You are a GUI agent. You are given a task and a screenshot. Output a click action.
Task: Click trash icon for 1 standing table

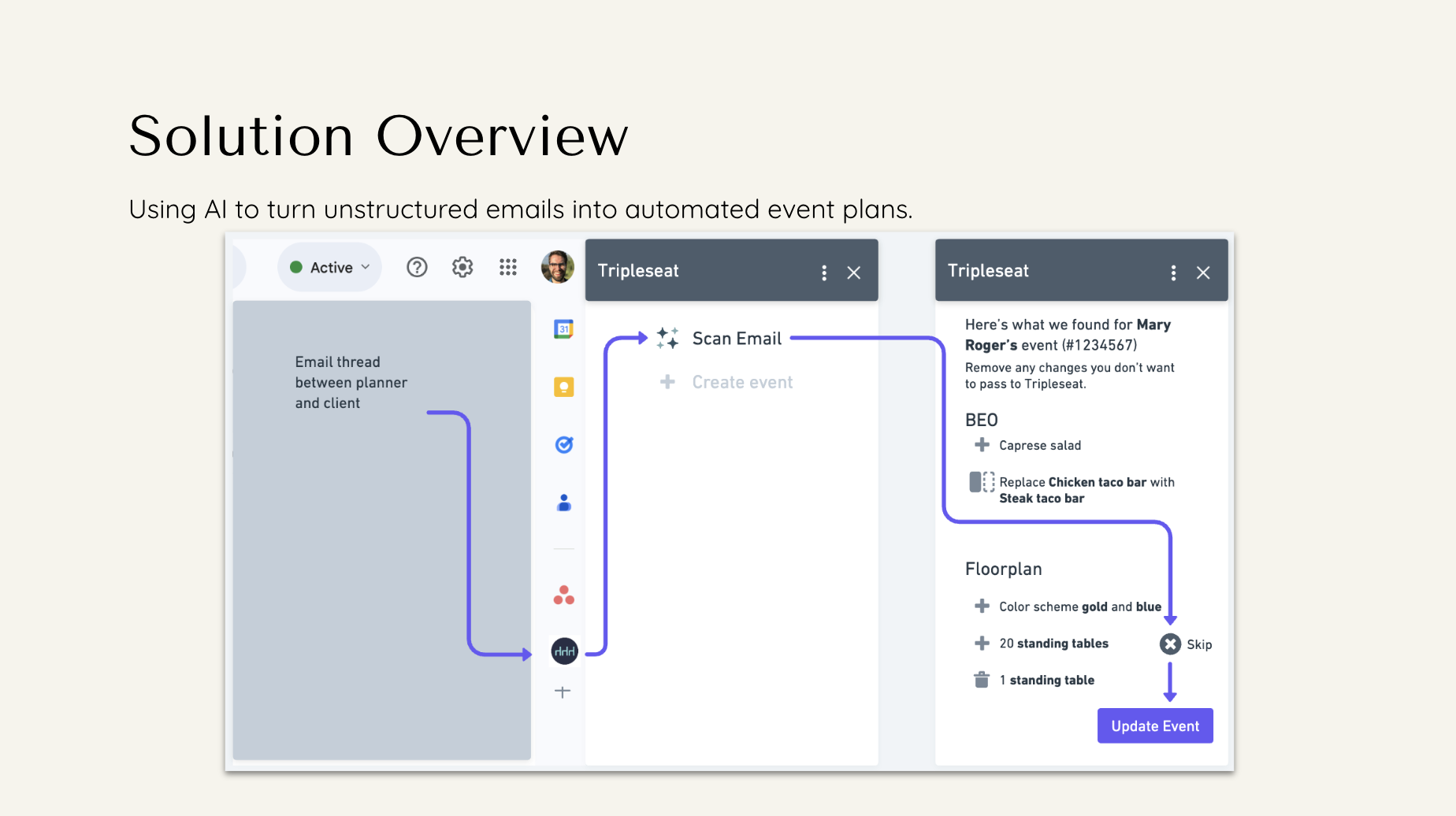point(982,680)
